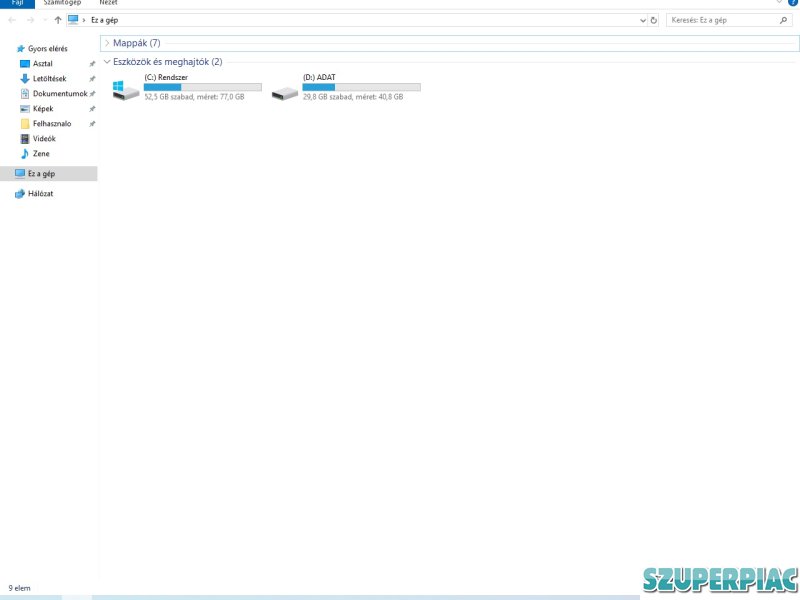Open address bar history dropdown

click(642, 20)
